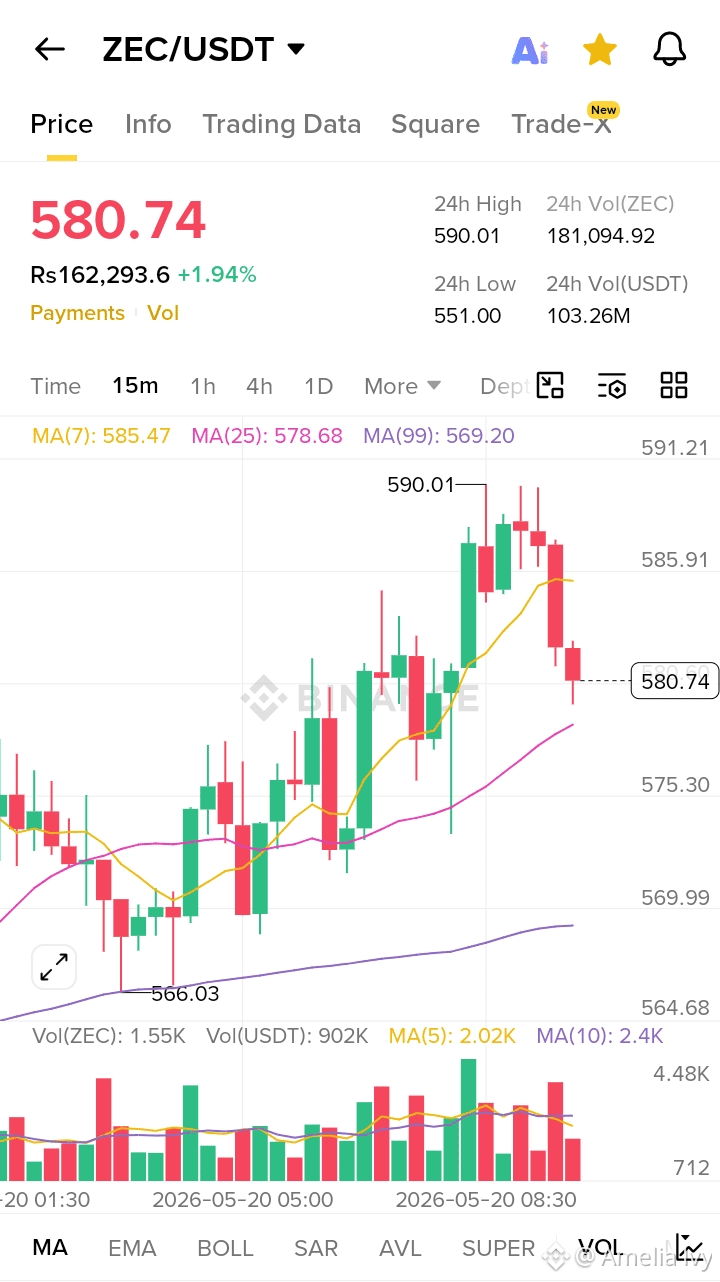Expand chart to fullscreen with diagonal arrows
Screen dimensions: 720x1282
[x=54, y=967]
